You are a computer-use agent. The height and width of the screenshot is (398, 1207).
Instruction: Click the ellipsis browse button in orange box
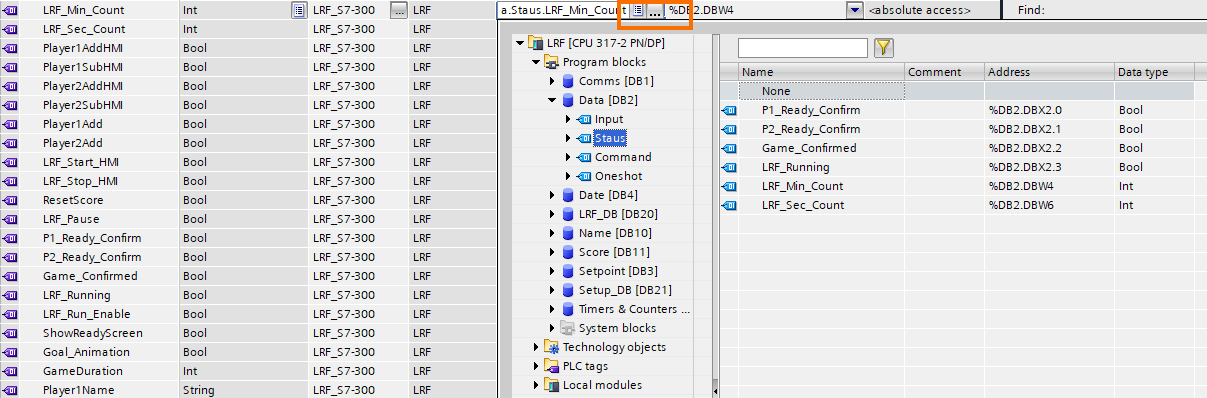tap(654, 10)
